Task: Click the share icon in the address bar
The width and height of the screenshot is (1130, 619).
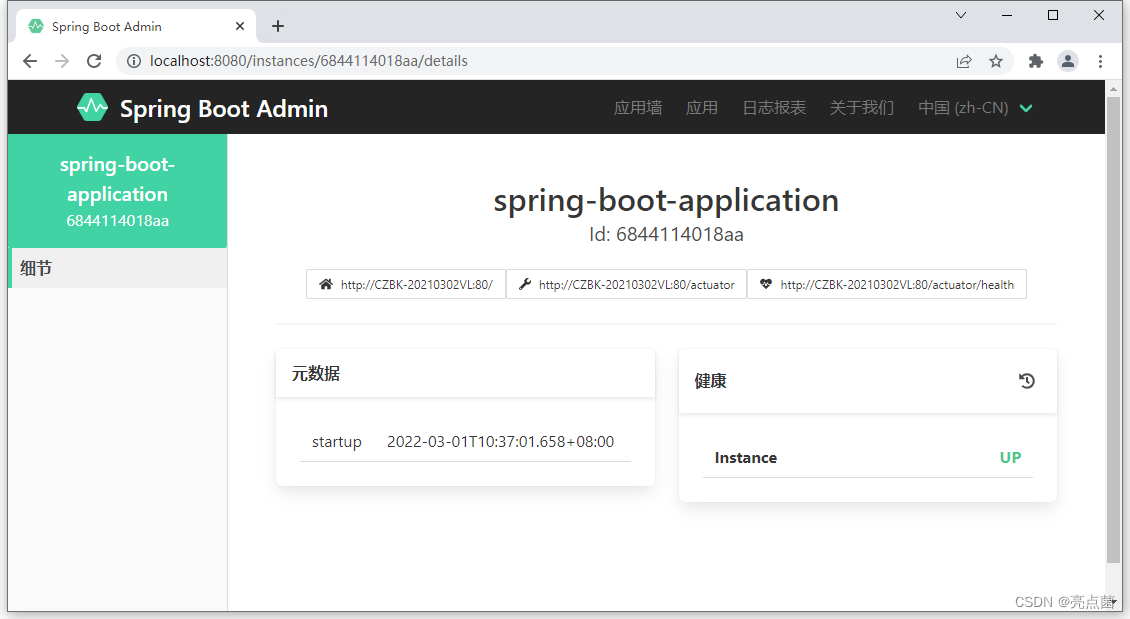Action: (x=963, y=61)
